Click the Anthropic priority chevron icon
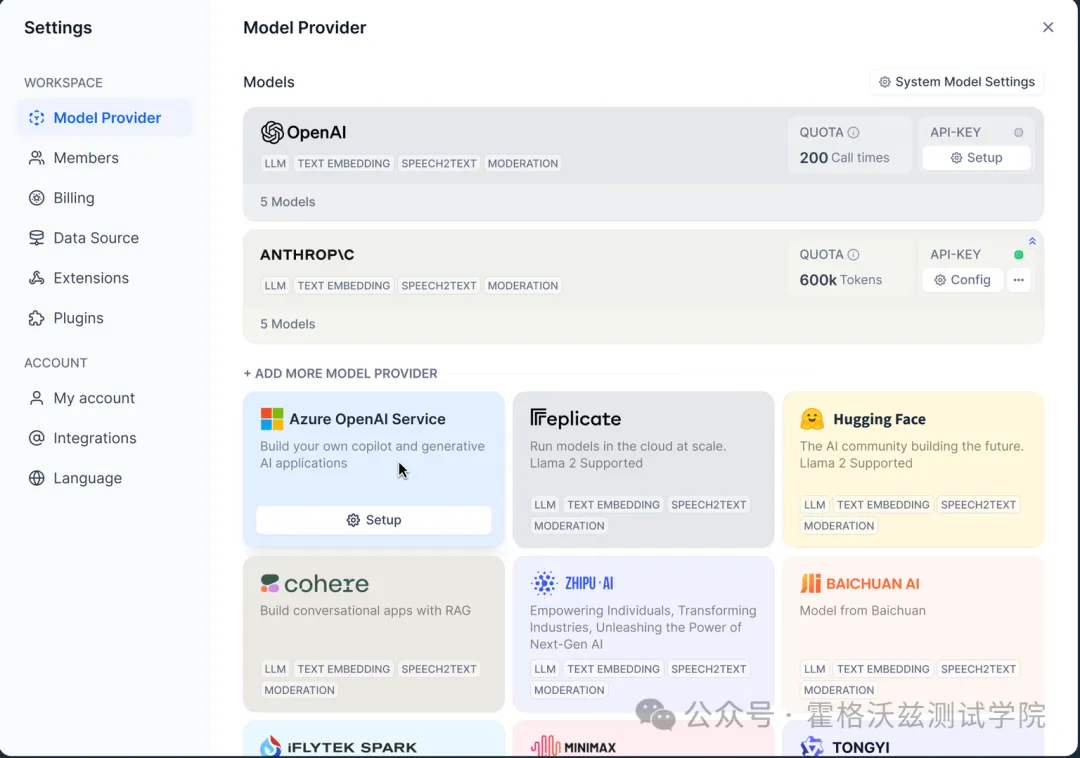Viewport: 1080px width, 758px height. click(x=1032, y=241)
